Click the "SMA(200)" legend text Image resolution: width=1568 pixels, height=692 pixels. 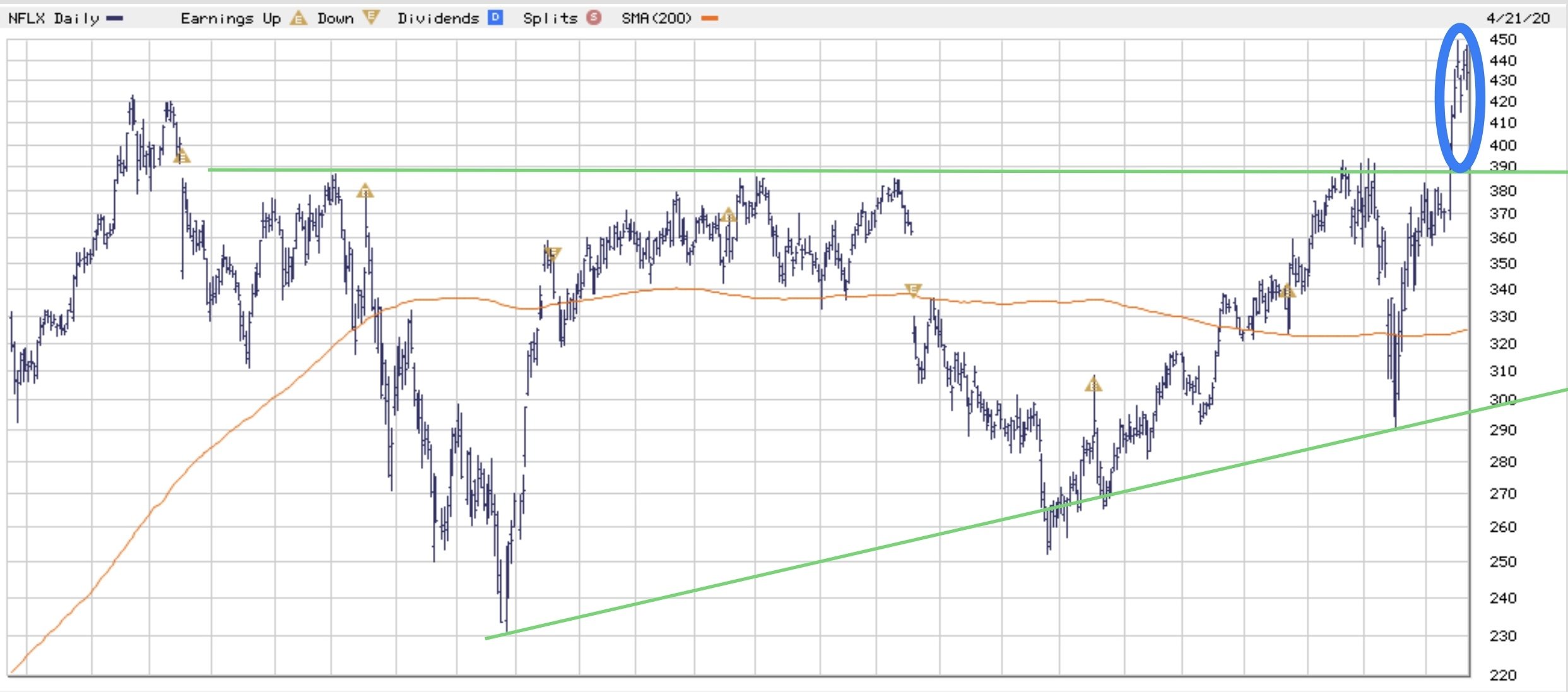coord(656,18)
